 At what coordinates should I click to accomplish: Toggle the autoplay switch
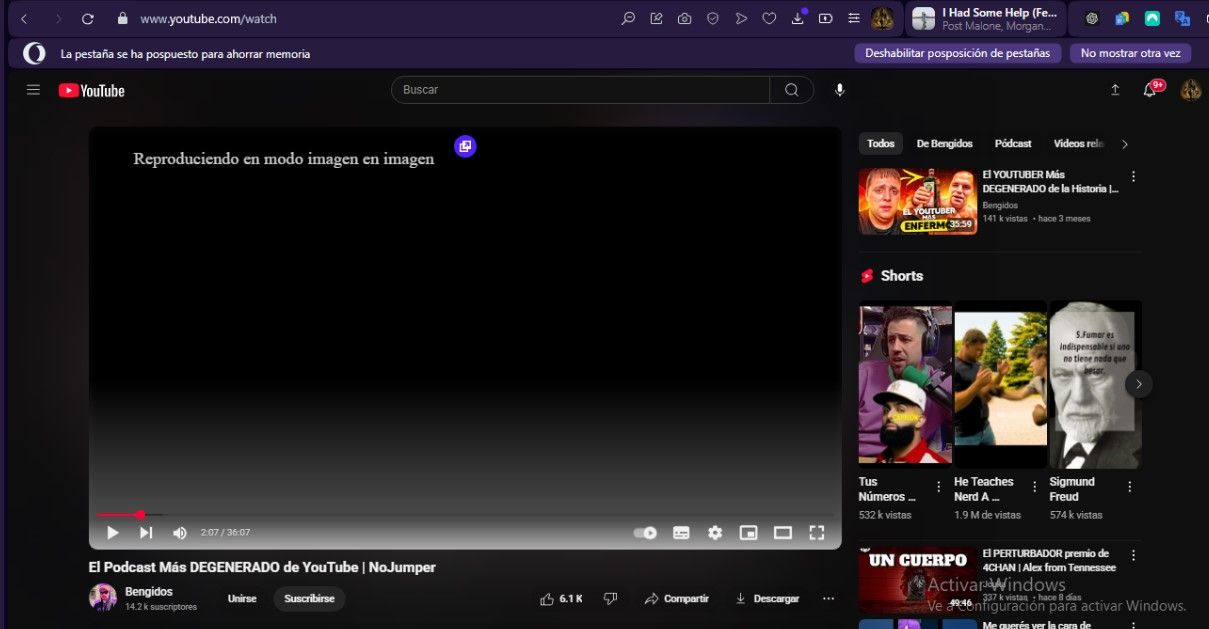tap(645, 533)
